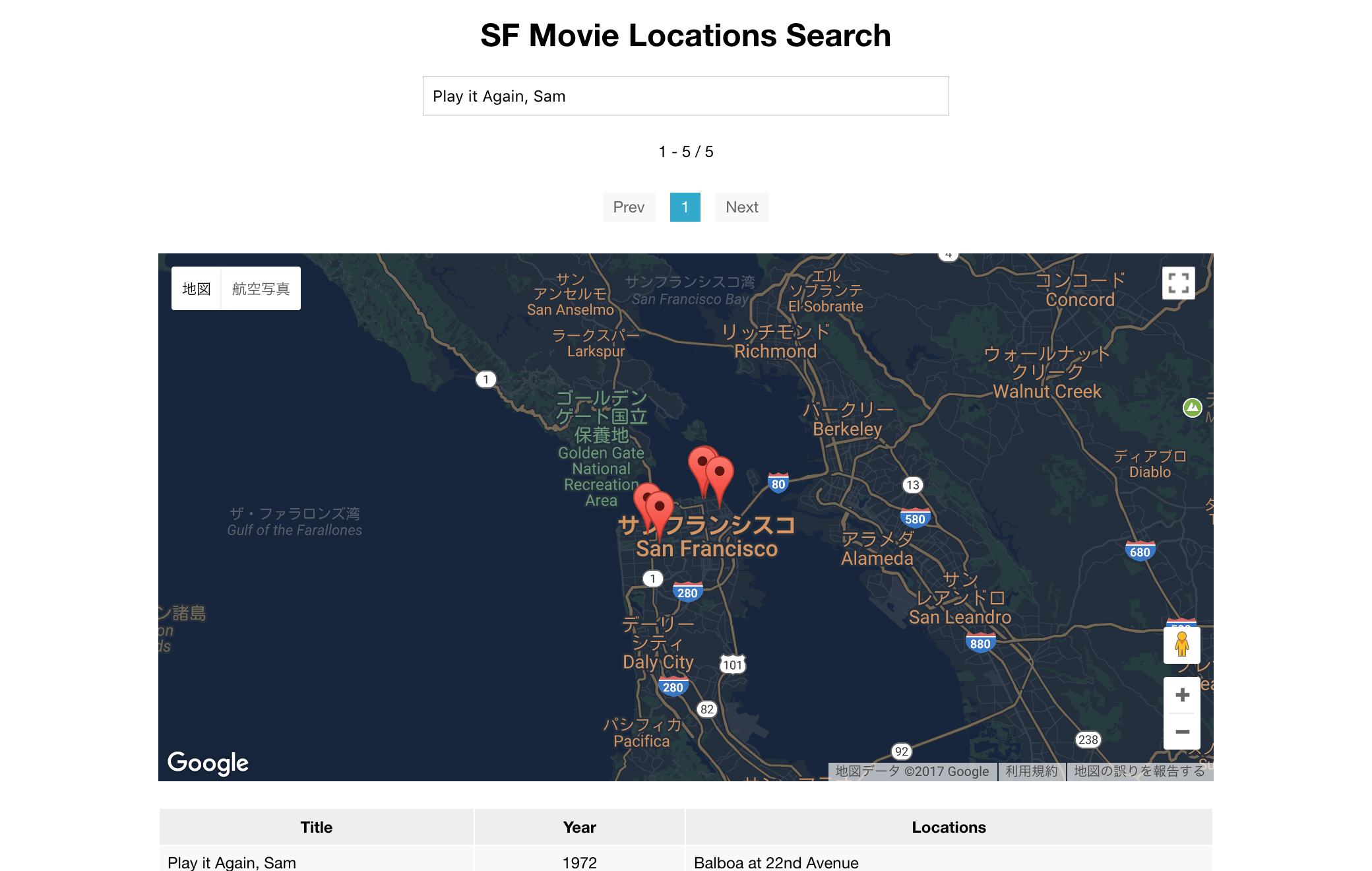Click the front-left red map marker

click(659, 509)
